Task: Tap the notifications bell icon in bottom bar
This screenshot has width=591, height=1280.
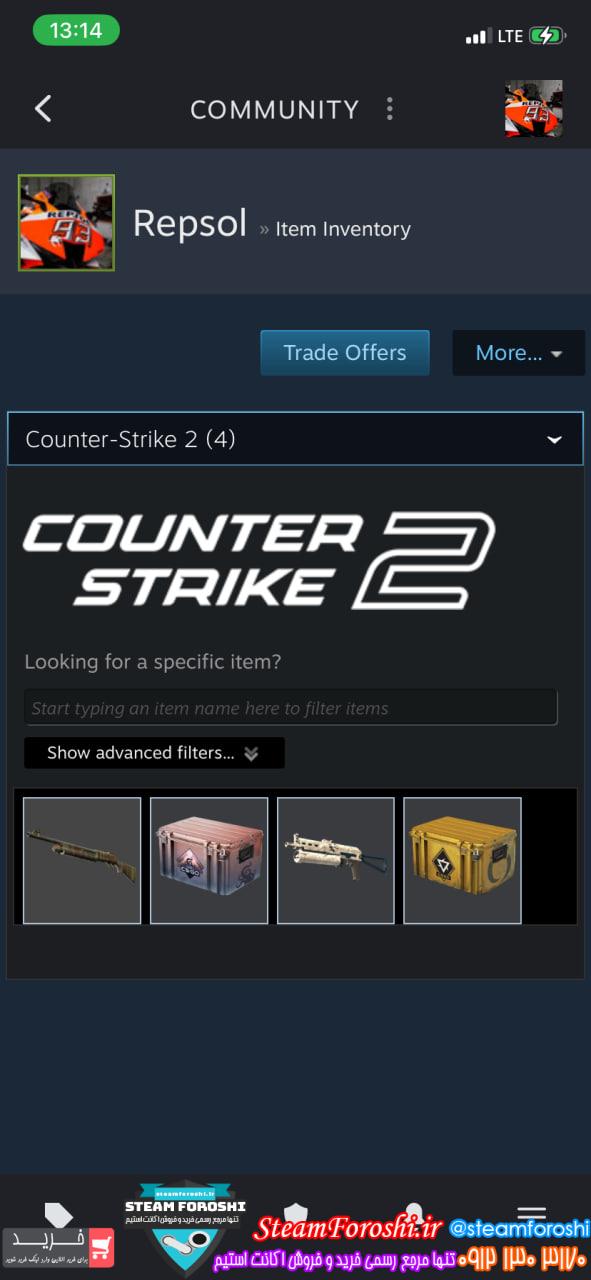Action: [413, 1214]
